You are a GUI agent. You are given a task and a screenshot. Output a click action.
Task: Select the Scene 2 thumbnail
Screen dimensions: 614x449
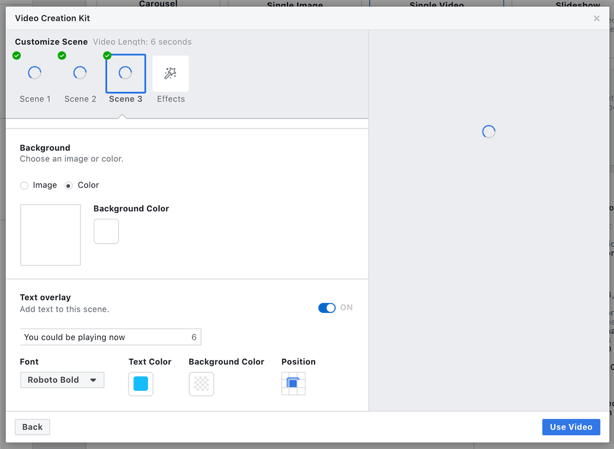point(80,74)
